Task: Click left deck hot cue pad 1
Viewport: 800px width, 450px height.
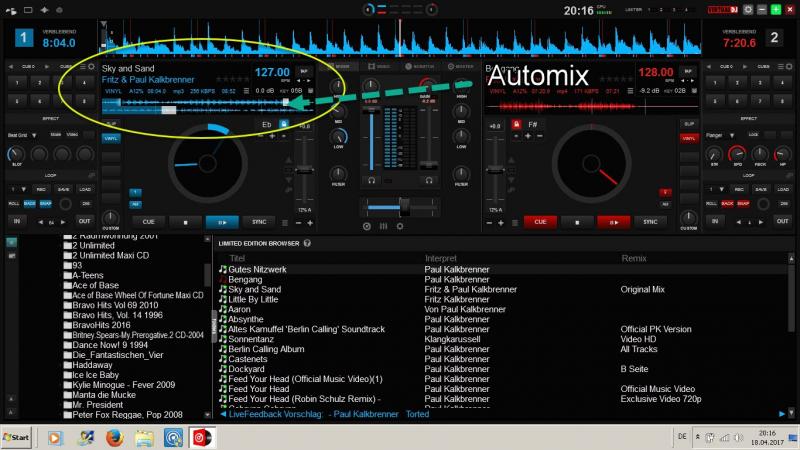Action: point(17,82)
